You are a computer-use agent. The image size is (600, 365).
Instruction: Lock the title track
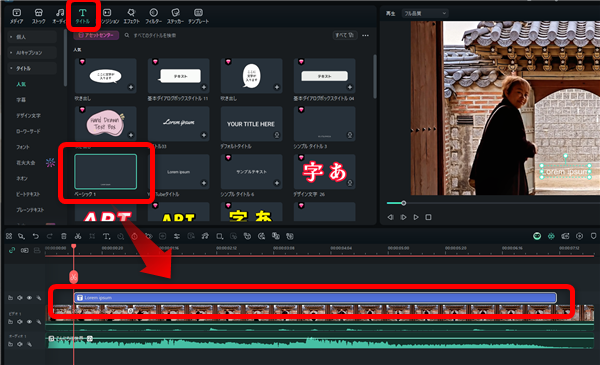tap(39, 298)
